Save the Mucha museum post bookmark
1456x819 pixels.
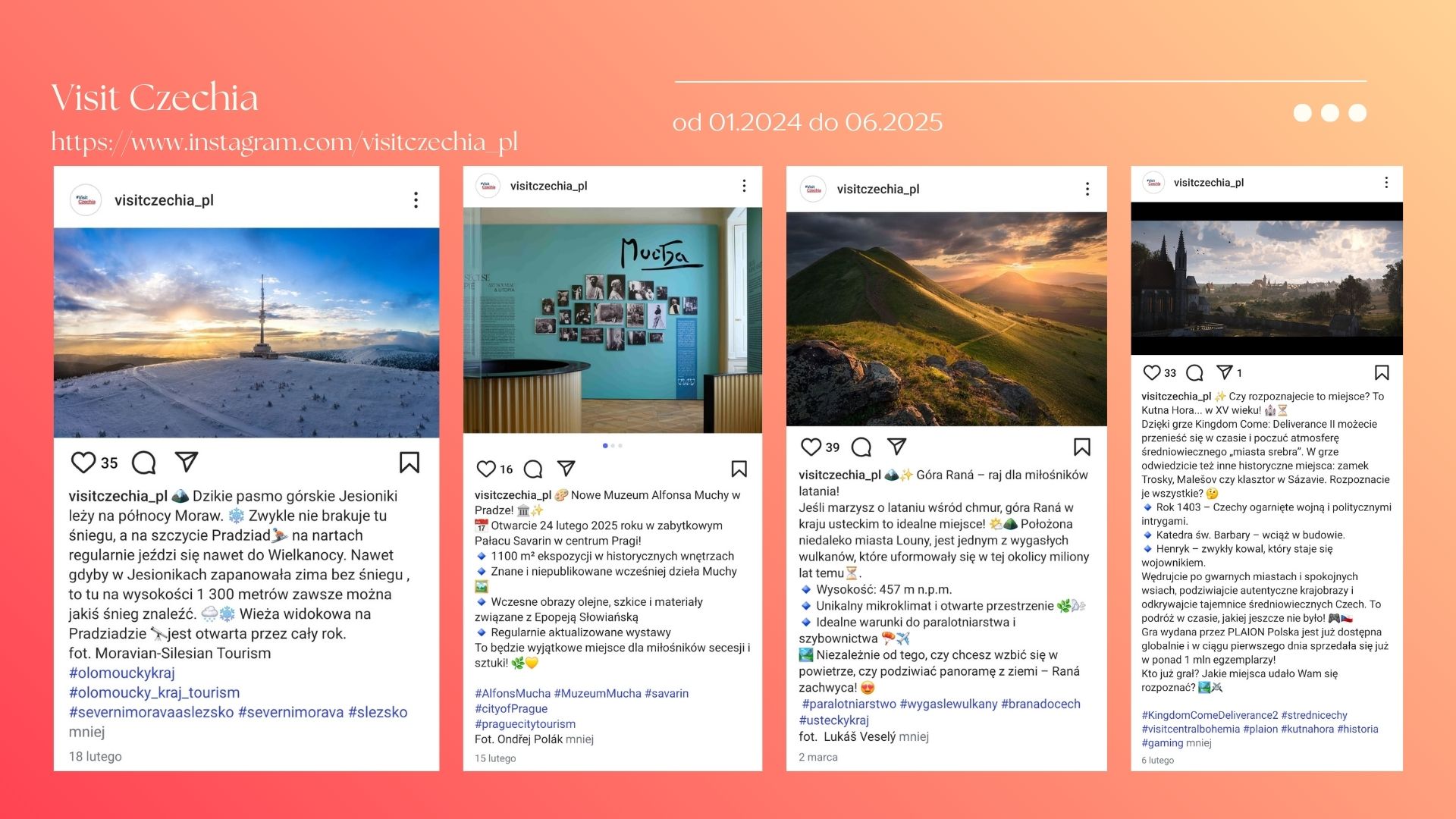click(x=739, y=469)
